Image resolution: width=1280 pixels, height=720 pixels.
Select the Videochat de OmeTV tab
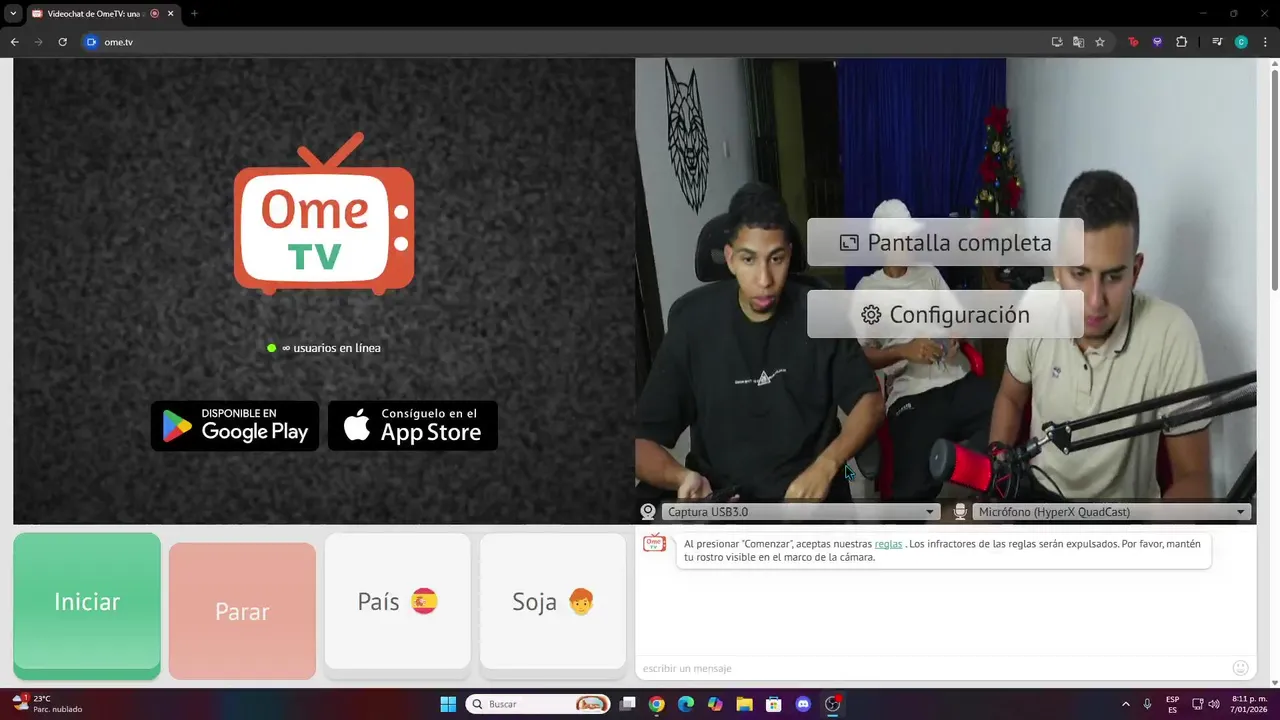(x=102, y=14)
